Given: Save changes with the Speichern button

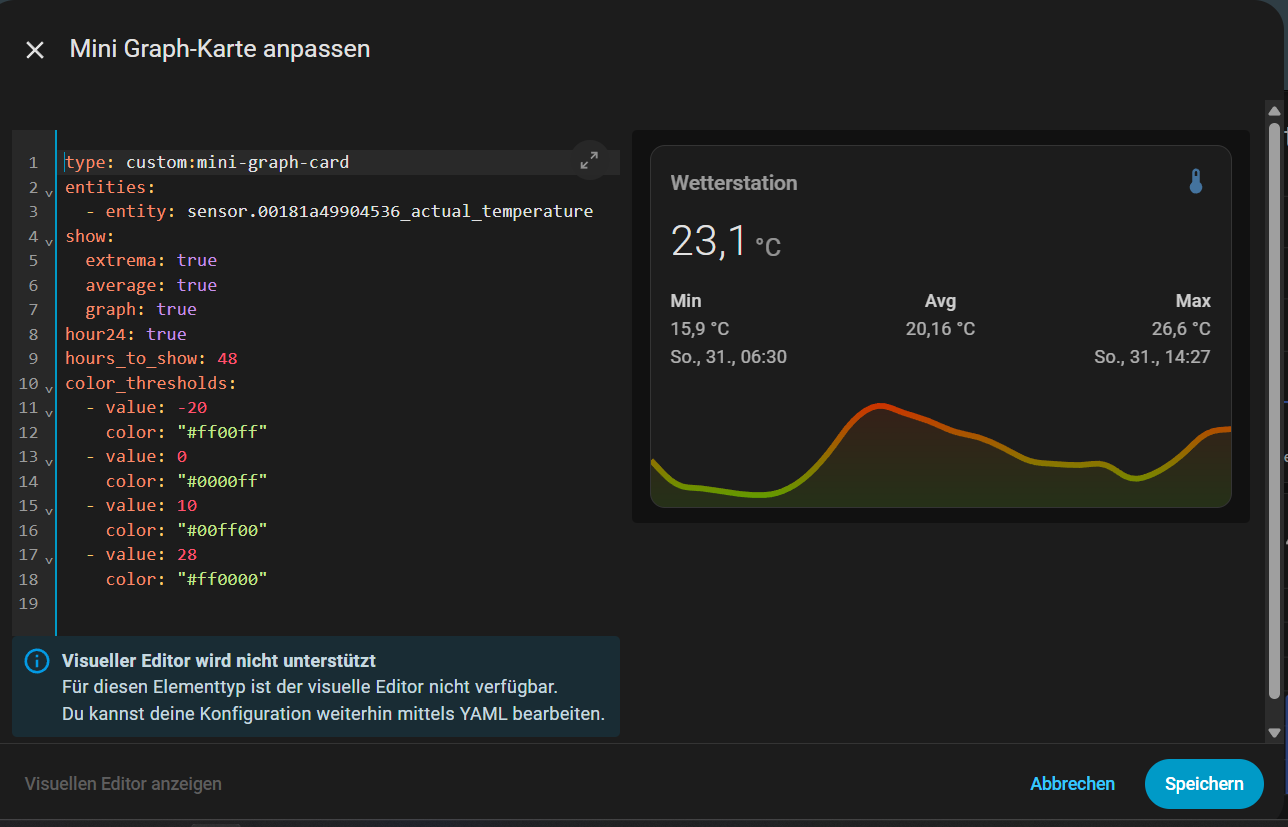Looking at the screenshot, I should click(1203, 784).
